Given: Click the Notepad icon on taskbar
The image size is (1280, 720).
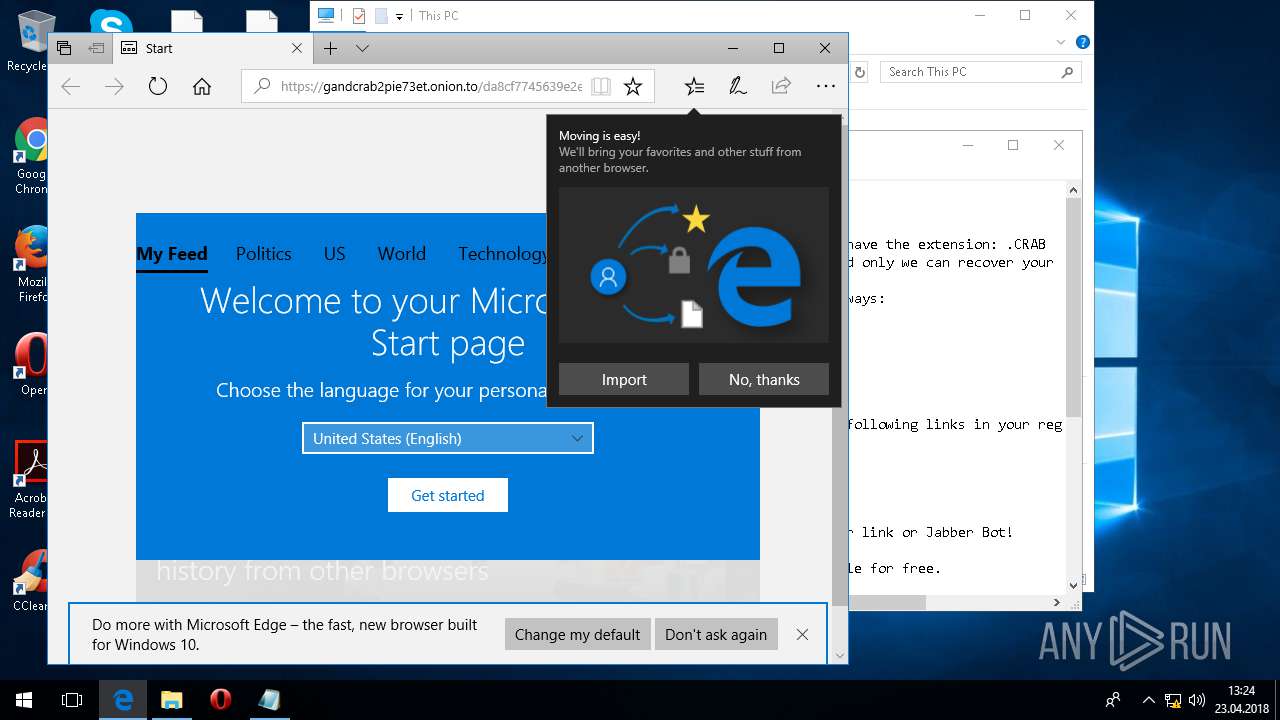Looking at the screenshot, I should tap(268, 700).
